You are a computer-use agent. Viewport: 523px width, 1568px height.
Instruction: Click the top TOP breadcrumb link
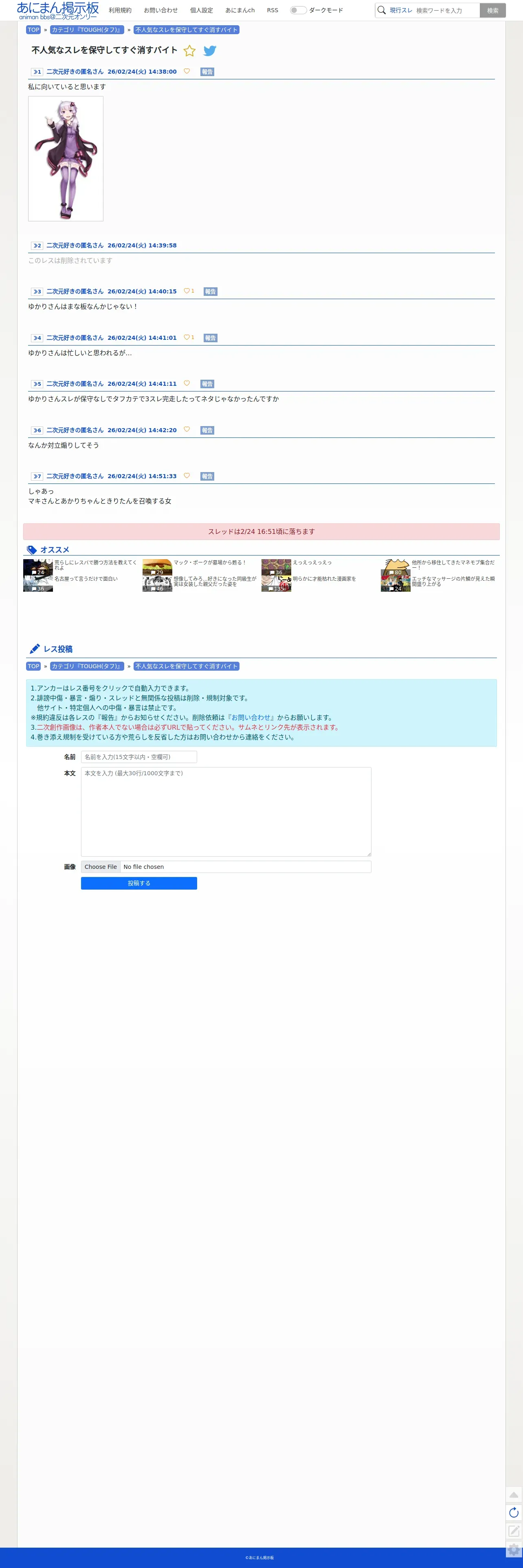33,30
